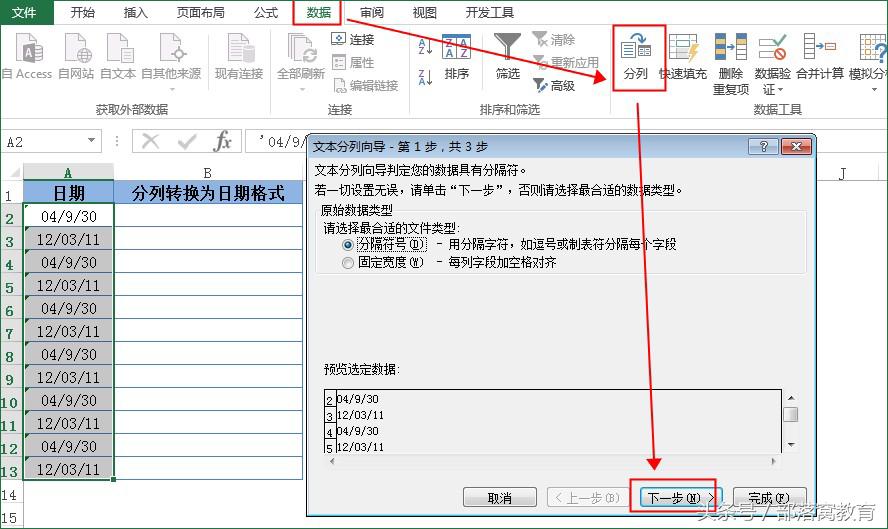Switch to the Review (审阅) tab
Screen dimensions: 888x529
coord(372,12)
